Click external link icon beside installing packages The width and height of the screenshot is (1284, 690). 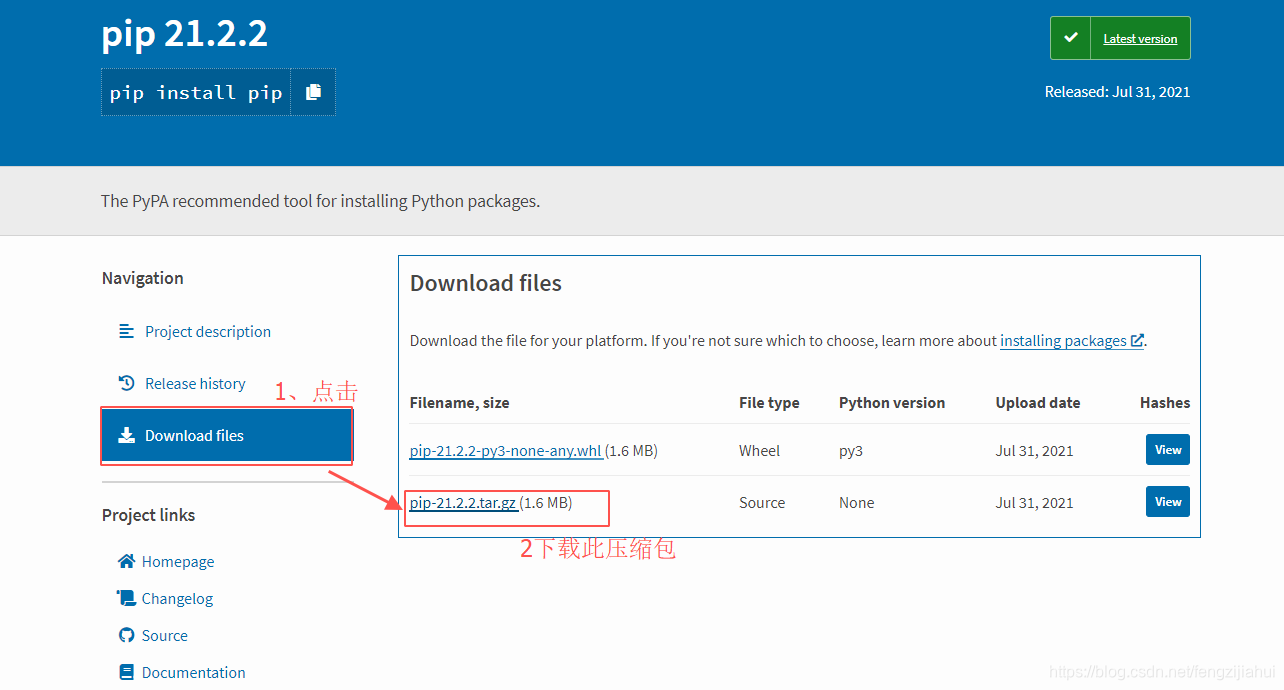pos(1137,340)
